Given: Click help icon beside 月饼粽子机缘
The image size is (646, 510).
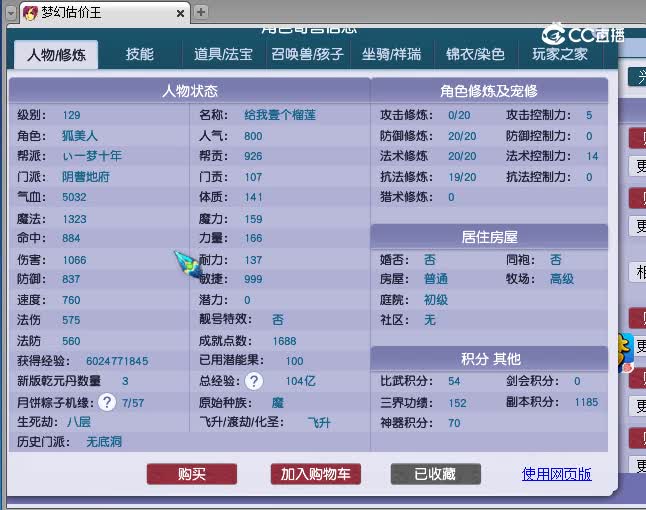Looking at the screenshot, I should [x=107, y=402].
